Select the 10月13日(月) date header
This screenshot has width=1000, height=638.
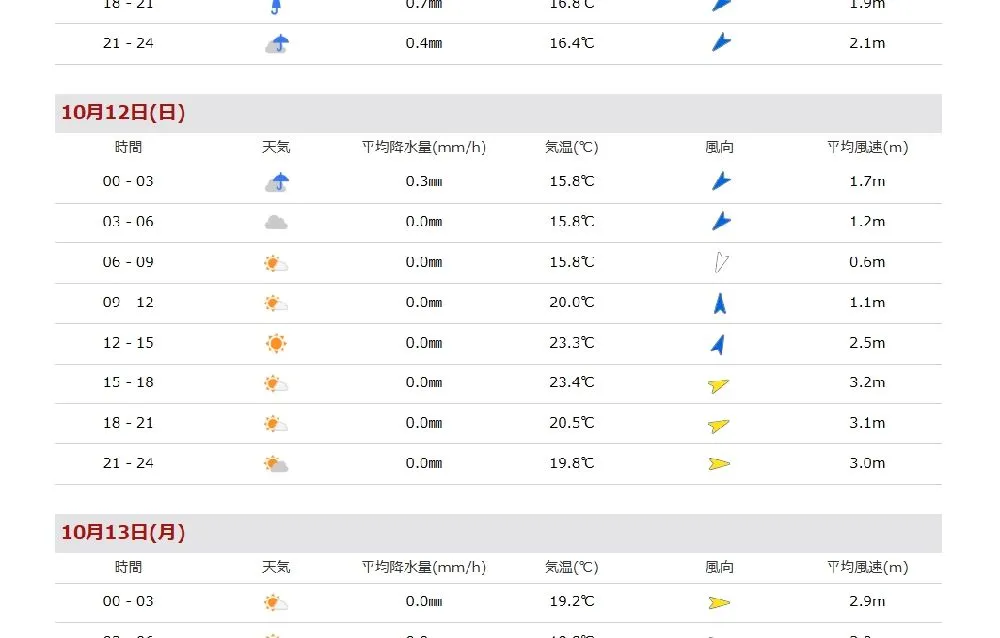(x=123, y=533)
